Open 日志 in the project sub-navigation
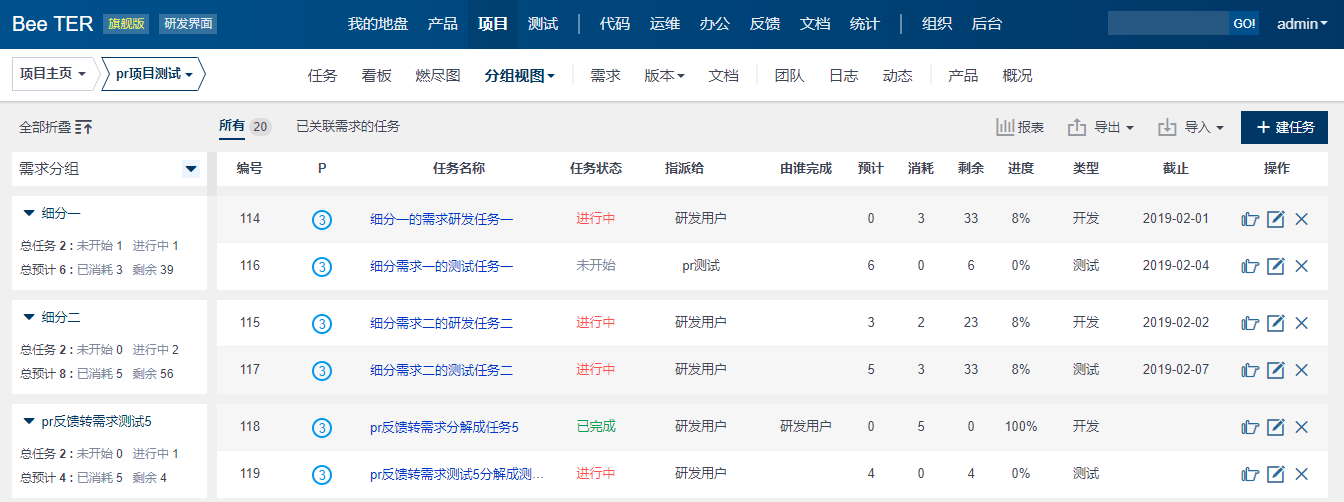Viewport: 1344px width, 502px height. point(843,75)
